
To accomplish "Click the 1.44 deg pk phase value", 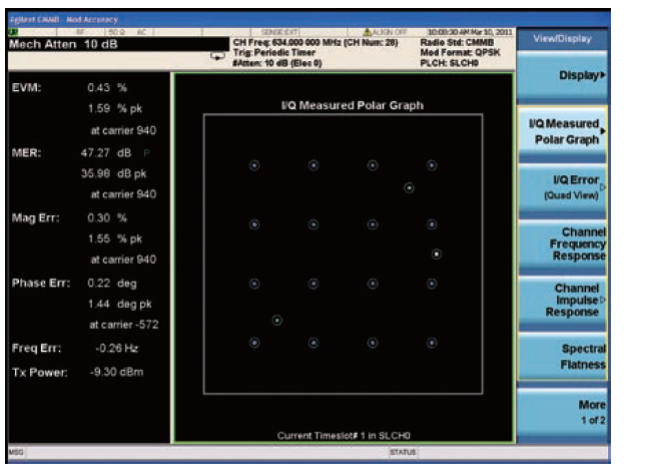I will coord(120,304).
